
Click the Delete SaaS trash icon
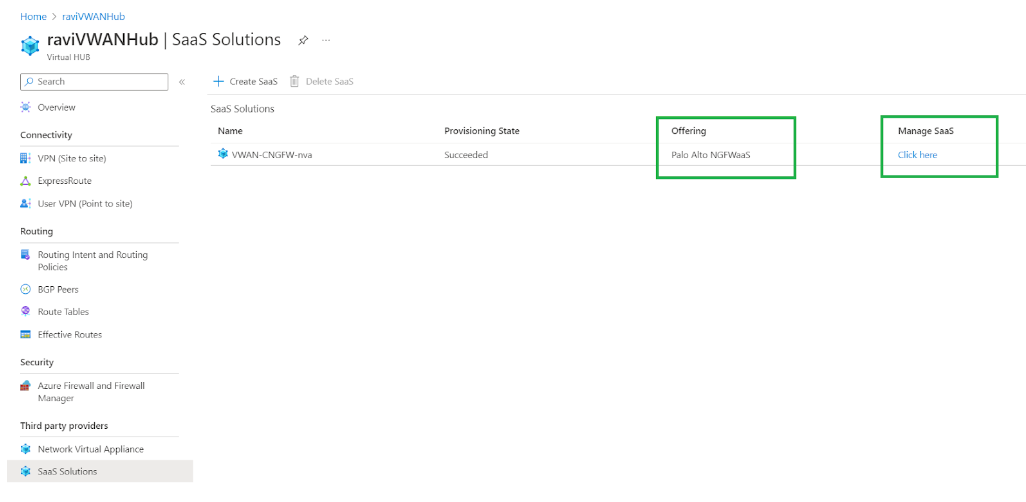click(x=295, y=81)
